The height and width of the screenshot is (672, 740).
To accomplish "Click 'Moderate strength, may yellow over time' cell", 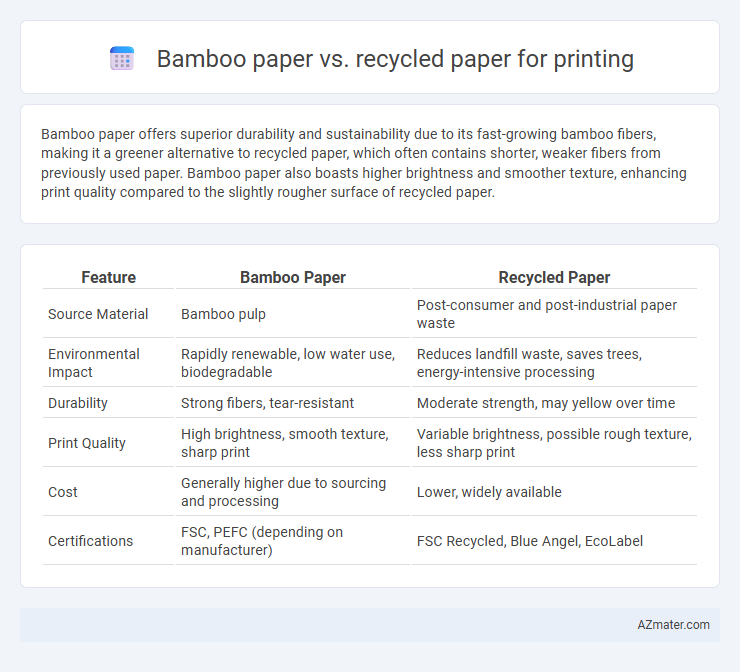I will pyautogui.click(x=546, y=403).
